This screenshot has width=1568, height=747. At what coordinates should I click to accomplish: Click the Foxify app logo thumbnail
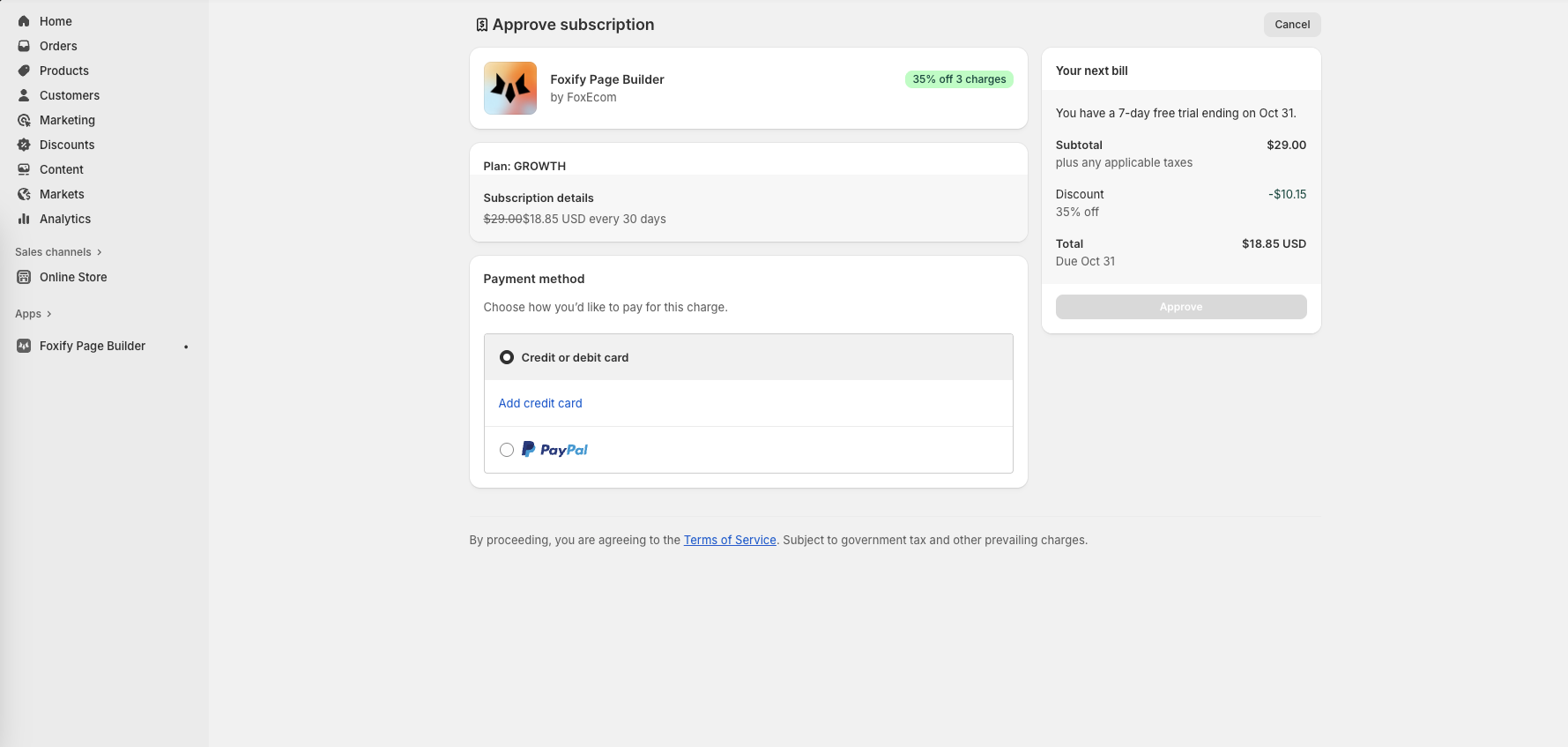510,88
